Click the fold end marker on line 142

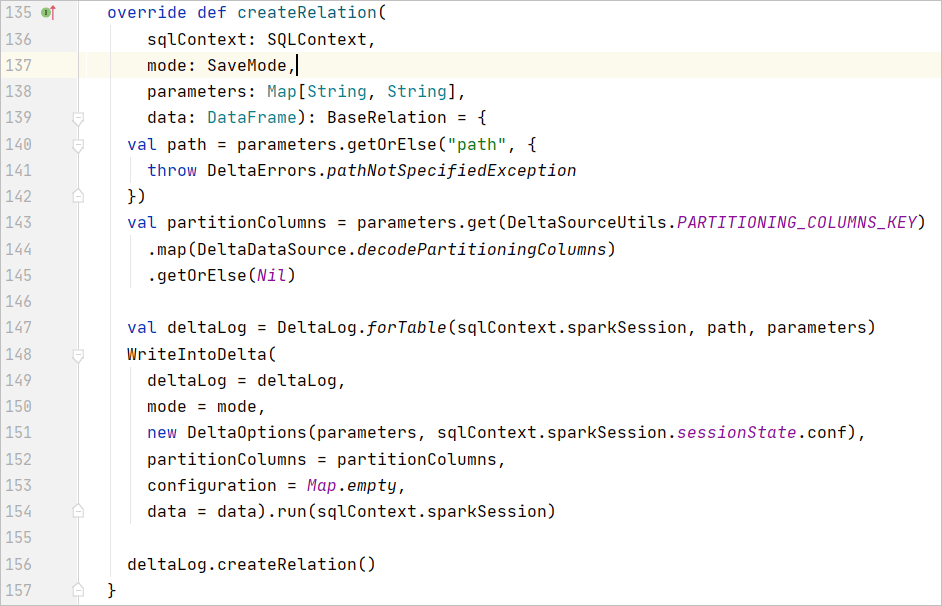(78, 196)
